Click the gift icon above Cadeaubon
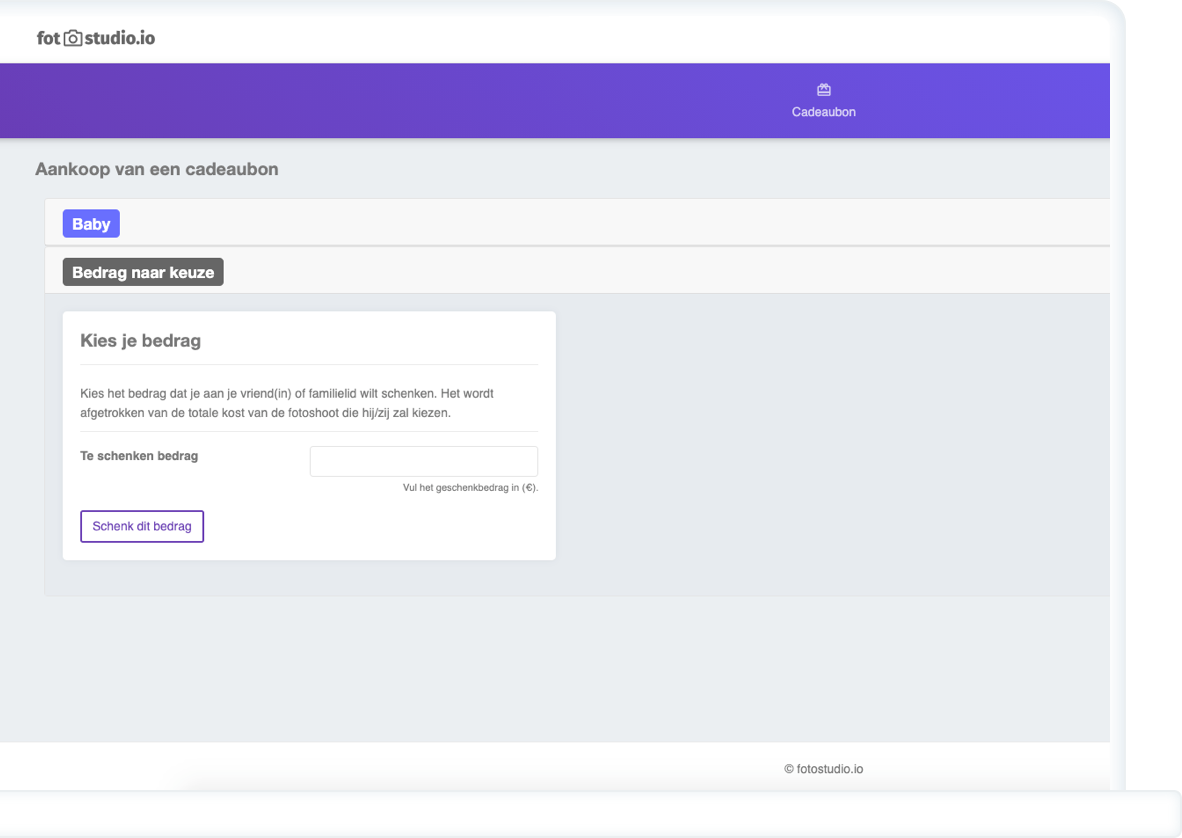This screenshot has width=1182, height=838. [823, 90]
